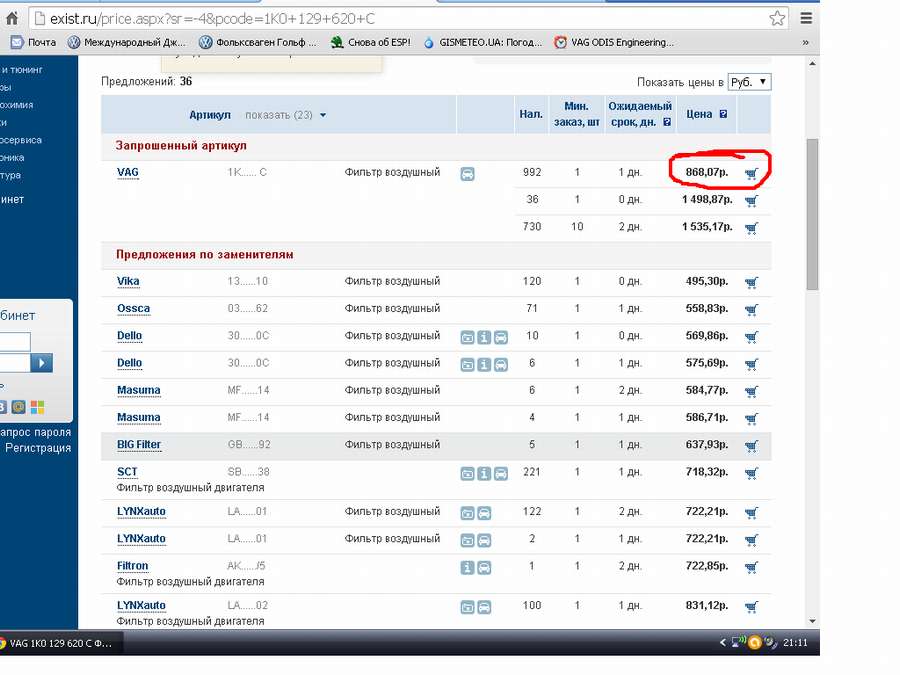This screenshot has width=900, height=675.
Task: Add the 1 535,17р. offer to cart
Action: [751, 228]
